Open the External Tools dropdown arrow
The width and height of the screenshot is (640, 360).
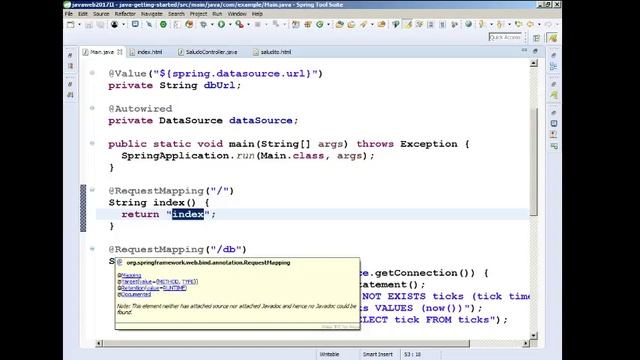coord(249,24)
